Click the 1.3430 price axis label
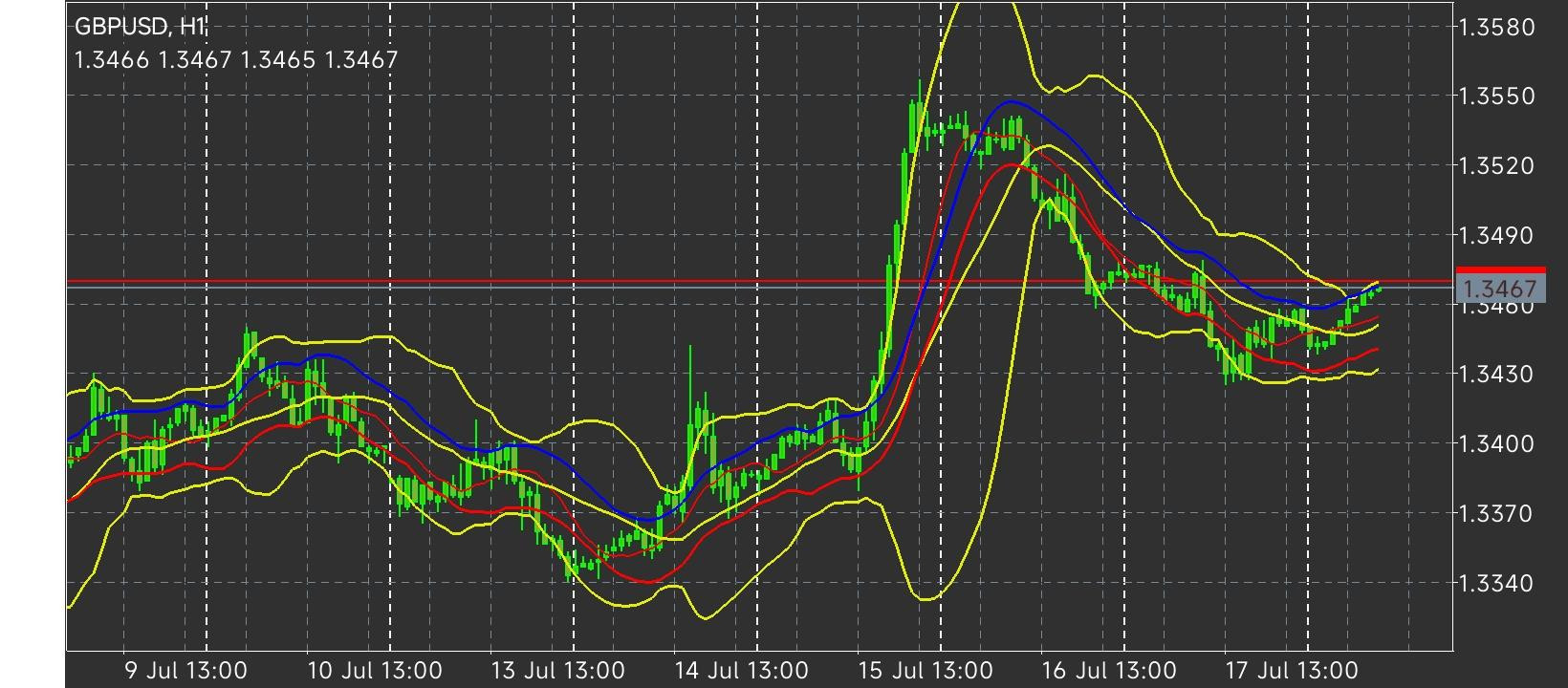Viewport: 1568px width, 688px height. tap(1498, 375)
